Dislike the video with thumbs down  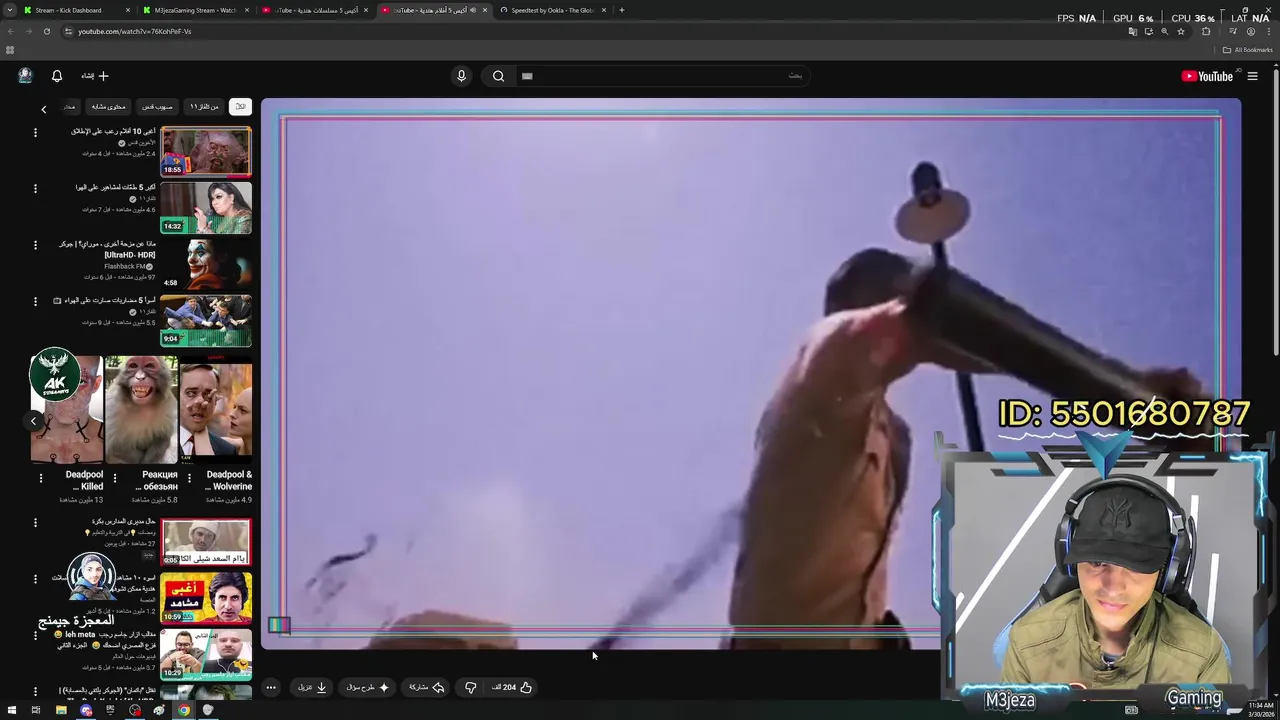[470, 687]
